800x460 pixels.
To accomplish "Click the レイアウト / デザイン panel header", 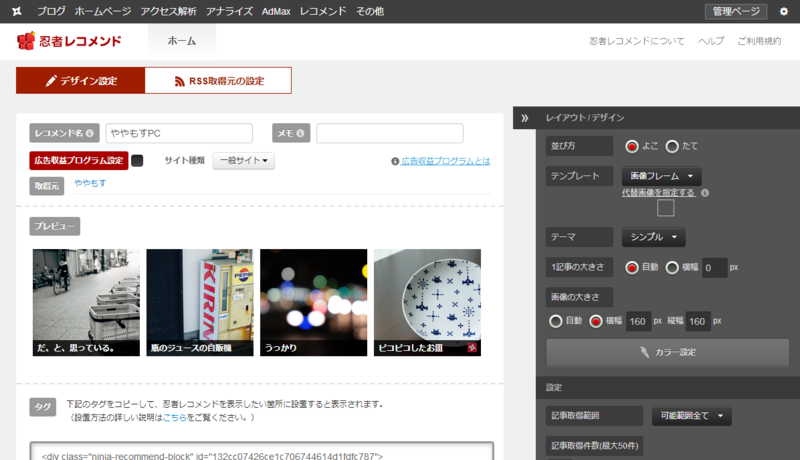I will point(656,118).
